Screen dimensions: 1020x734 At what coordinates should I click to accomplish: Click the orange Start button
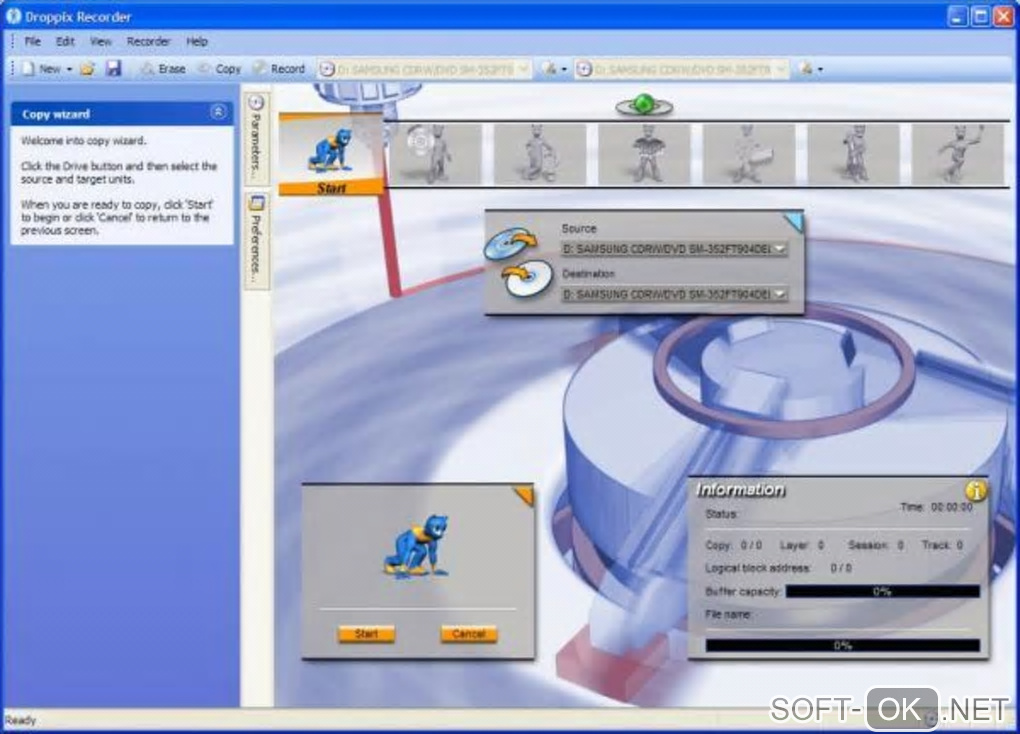[x=366, y=634]
